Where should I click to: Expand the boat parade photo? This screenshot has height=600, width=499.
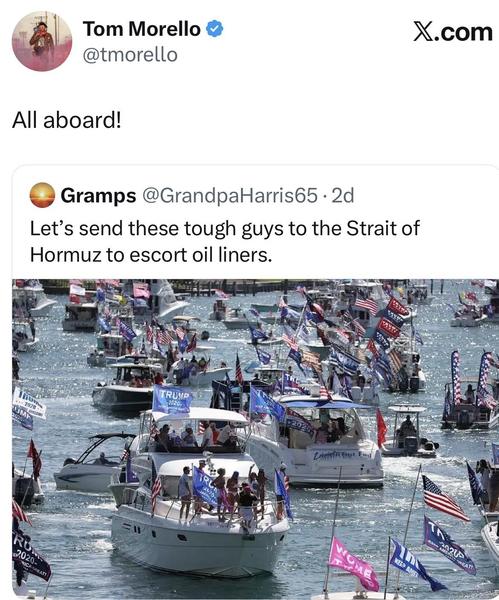click(x=256, y=439)
